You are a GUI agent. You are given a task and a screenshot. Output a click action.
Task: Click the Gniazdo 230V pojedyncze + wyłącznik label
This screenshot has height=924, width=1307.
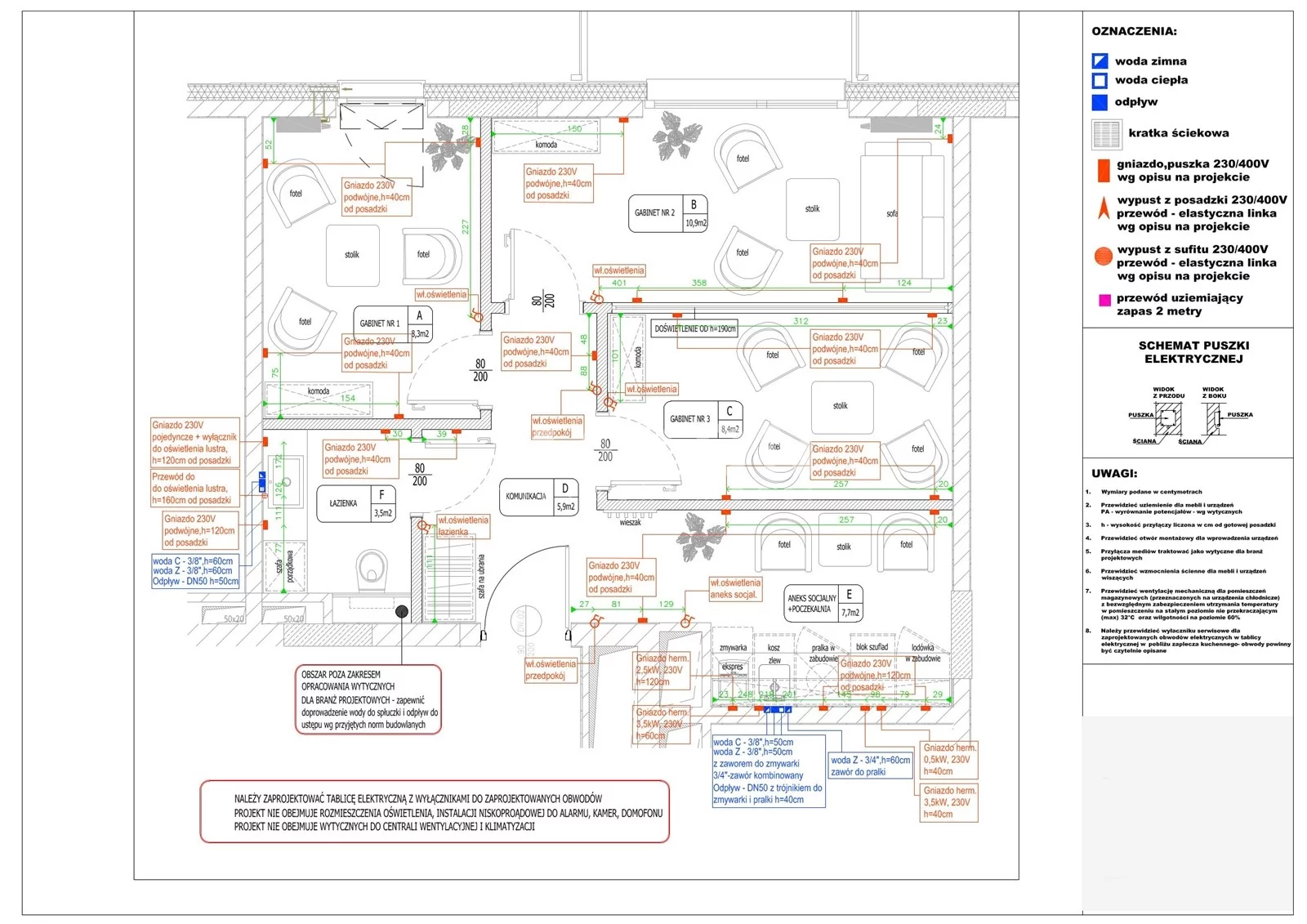point(194,442)
